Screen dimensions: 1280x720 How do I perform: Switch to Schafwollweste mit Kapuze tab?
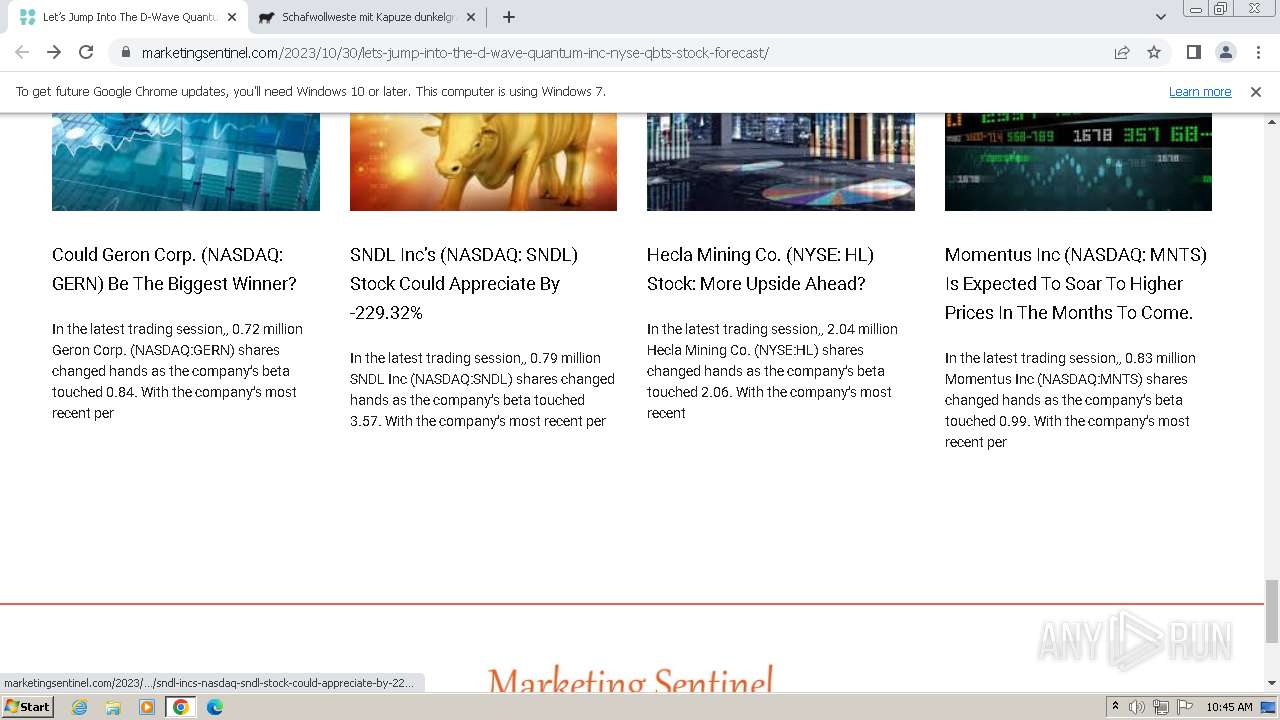click(x=367, y=17)
